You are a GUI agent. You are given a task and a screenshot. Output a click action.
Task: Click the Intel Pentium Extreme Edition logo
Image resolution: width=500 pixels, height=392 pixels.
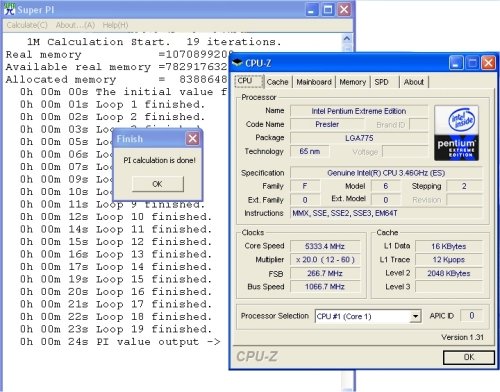click(456, 133)
